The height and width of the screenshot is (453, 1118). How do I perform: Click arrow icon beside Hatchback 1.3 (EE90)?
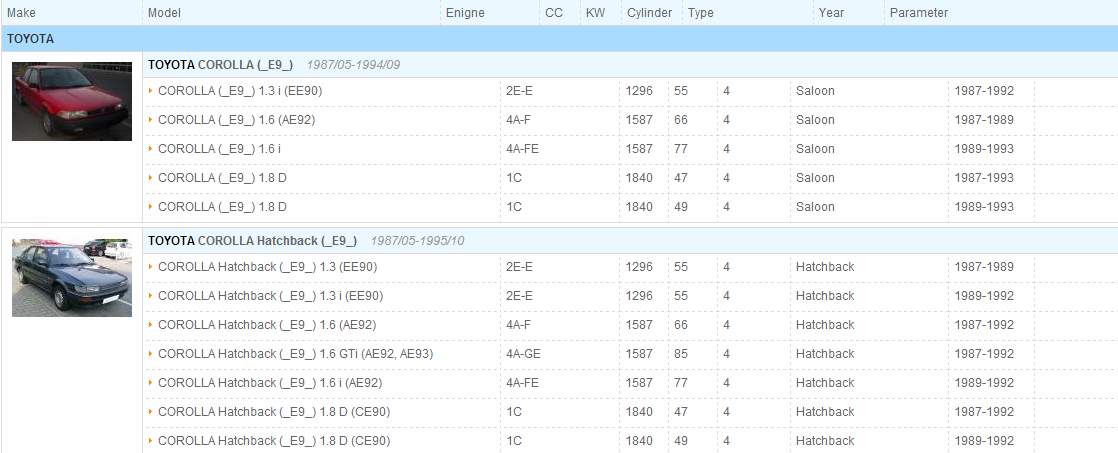151,267
